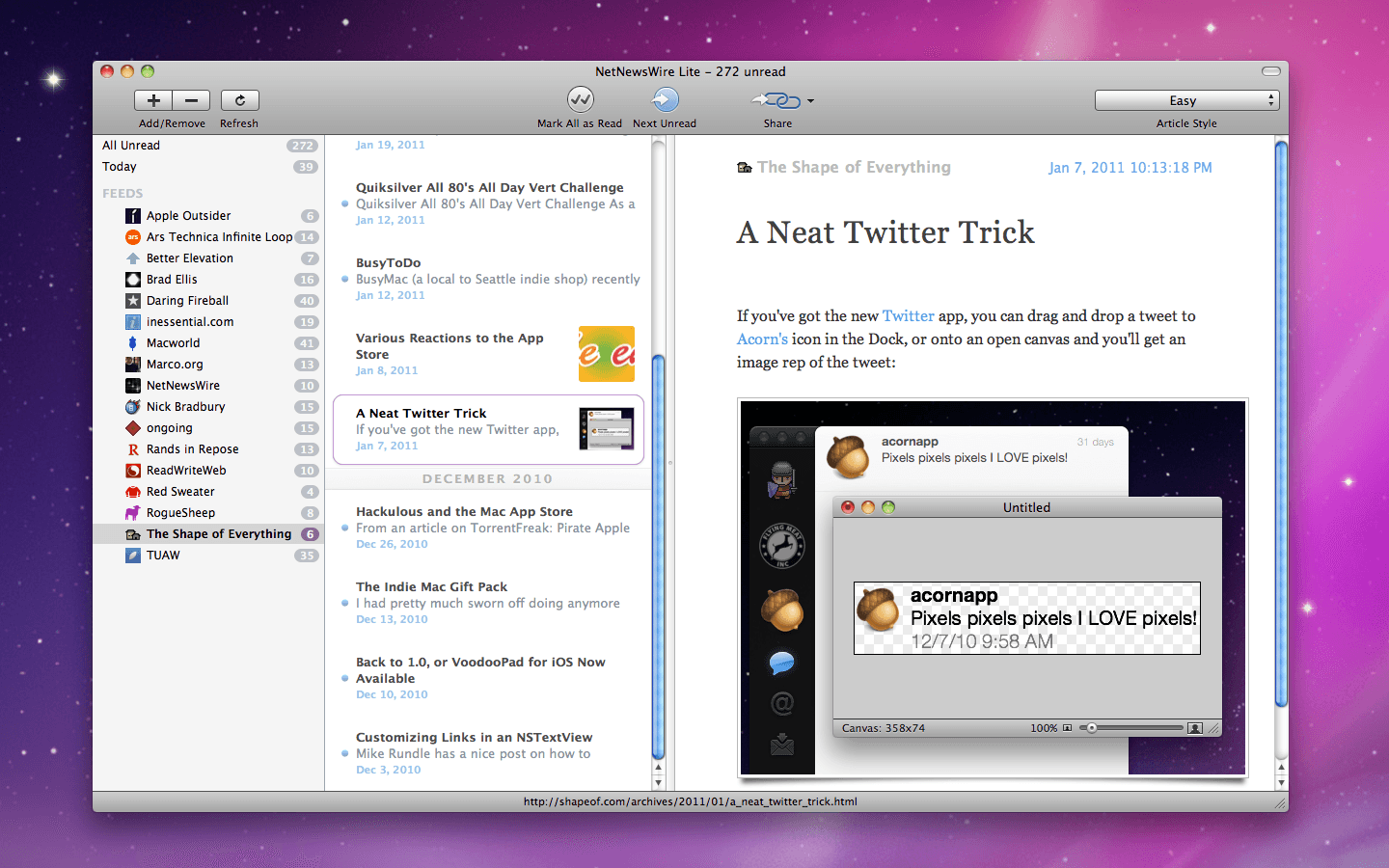Click the Jan 12, 2011 date under BusyToDo

tap(391, 295)
